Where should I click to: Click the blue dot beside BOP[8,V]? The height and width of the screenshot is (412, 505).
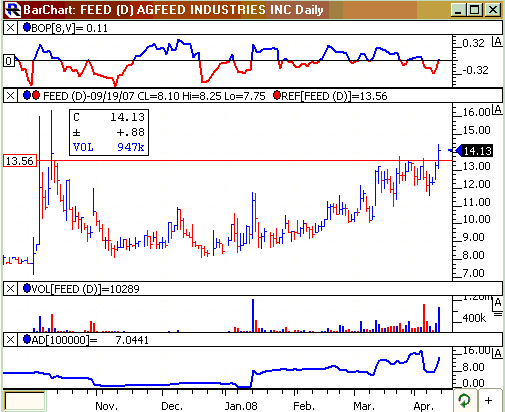(x=27, y=27)
